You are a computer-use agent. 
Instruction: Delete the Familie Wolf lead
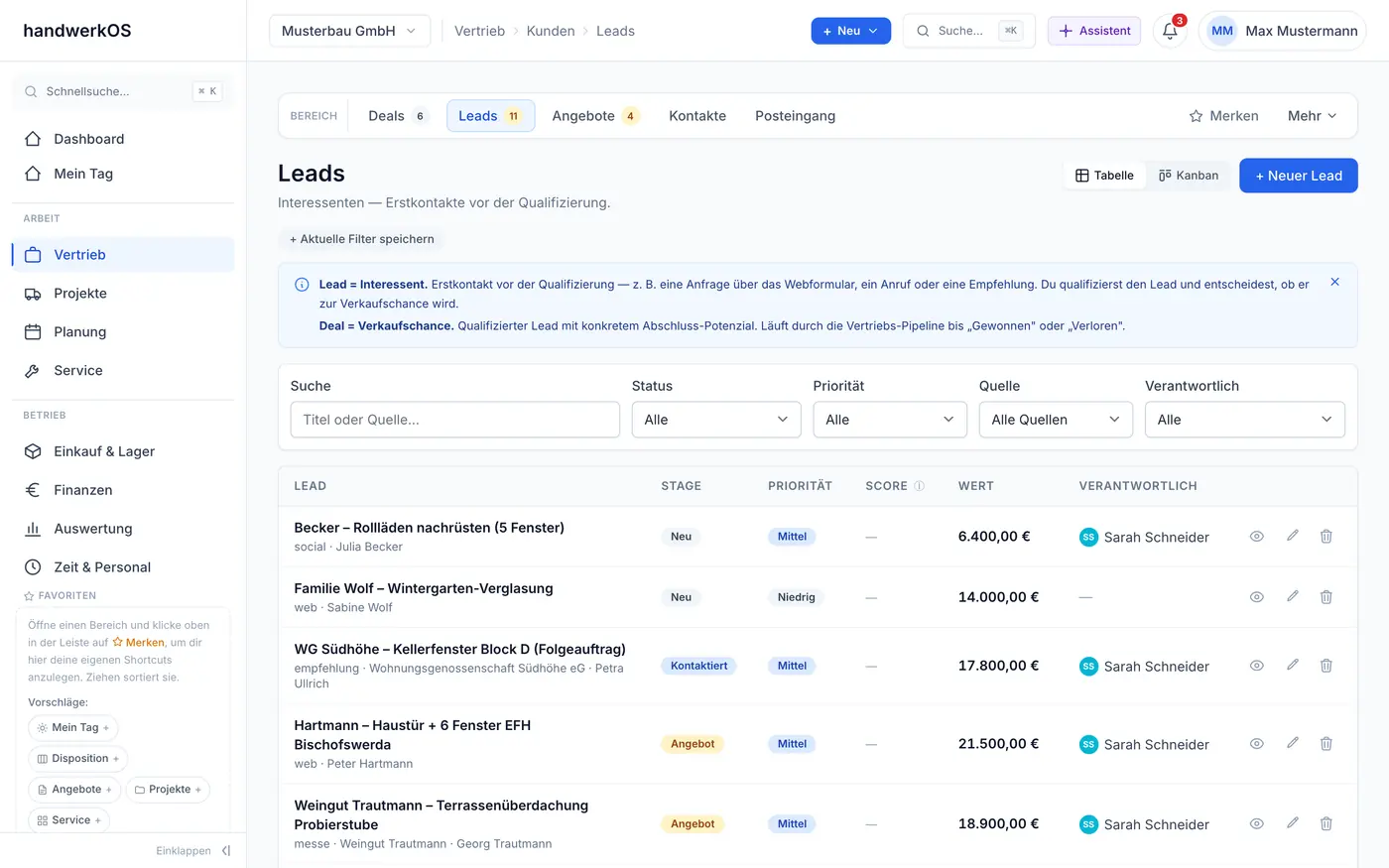pos(1326,596)
